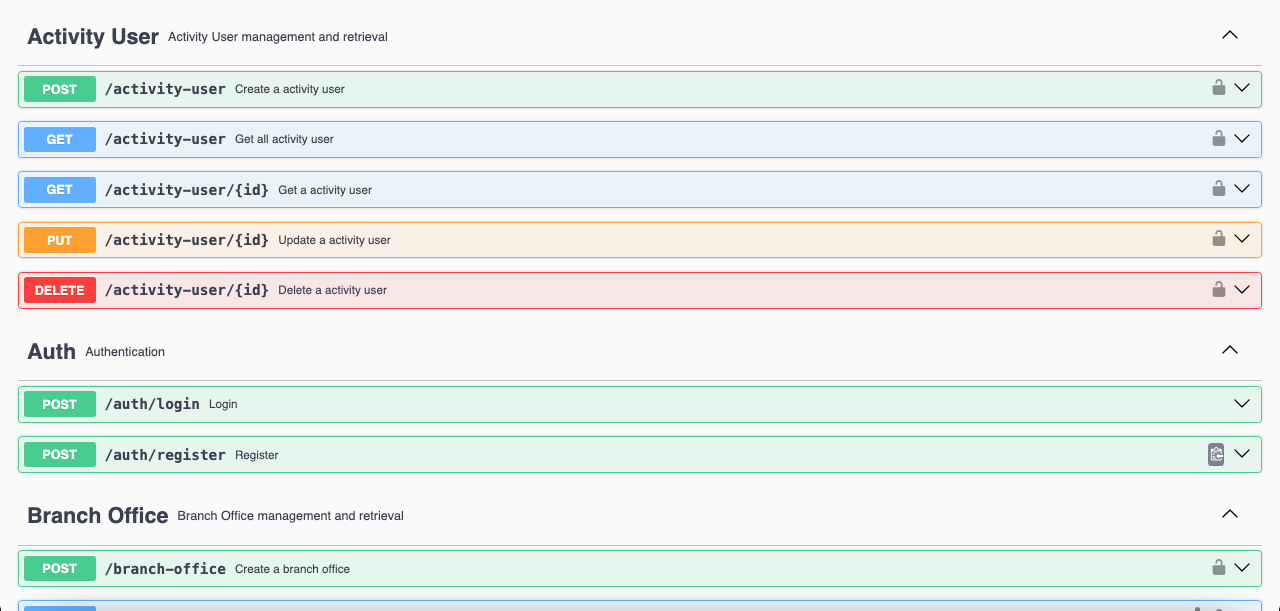Click lock icon on DELETE /activity-user/{id} row
This screenshot has height=611, width=1280.
tap(1218, 289)
